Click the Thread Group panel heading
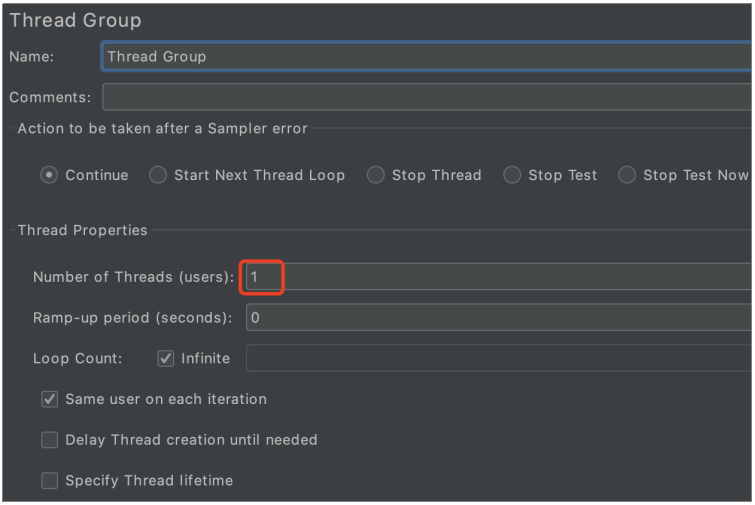The image size is (755, 505). tap(76, 20)
